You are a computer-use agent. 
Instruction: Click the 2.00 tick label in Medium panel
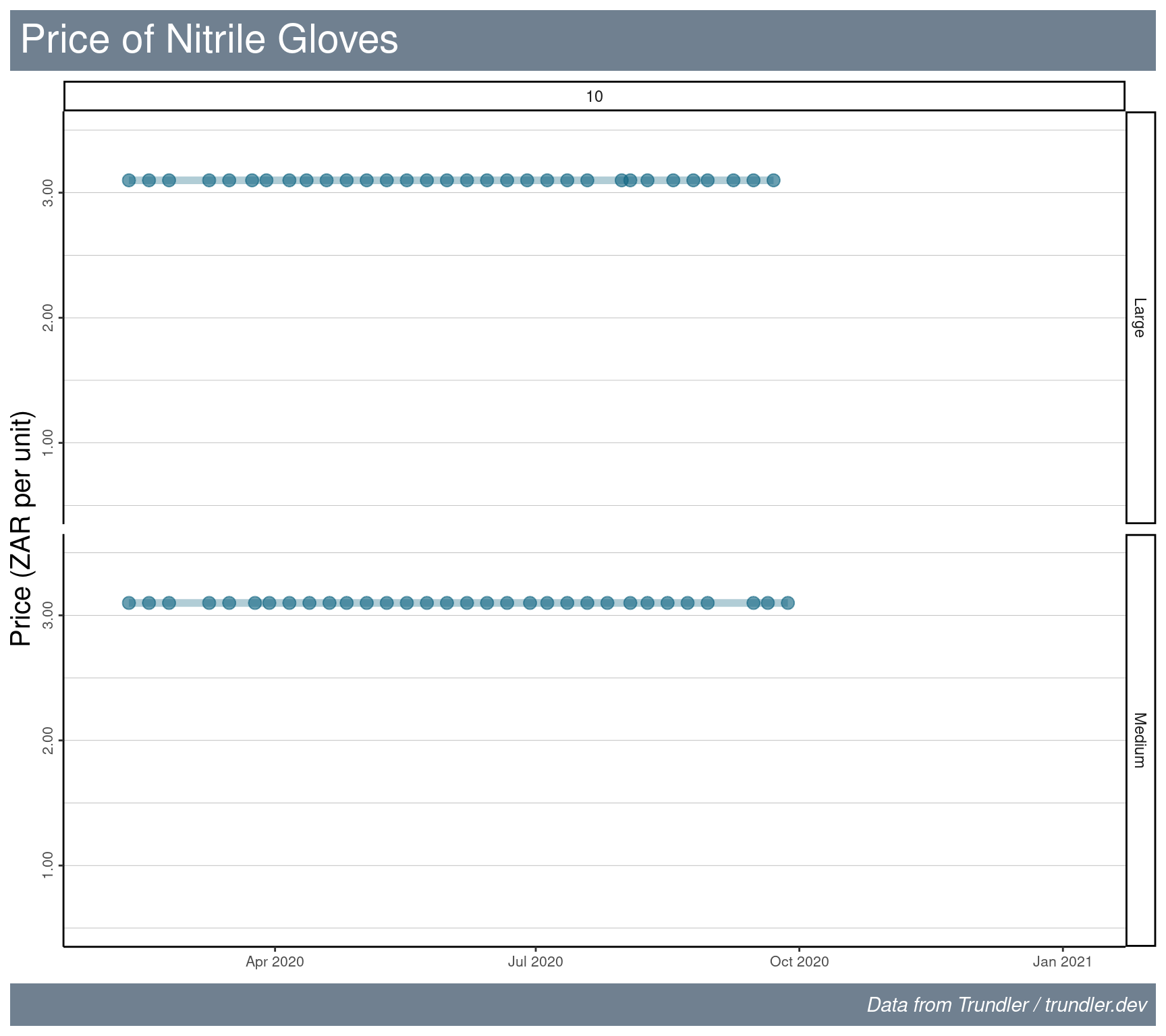pyautogui.click(x=48, y=740)
